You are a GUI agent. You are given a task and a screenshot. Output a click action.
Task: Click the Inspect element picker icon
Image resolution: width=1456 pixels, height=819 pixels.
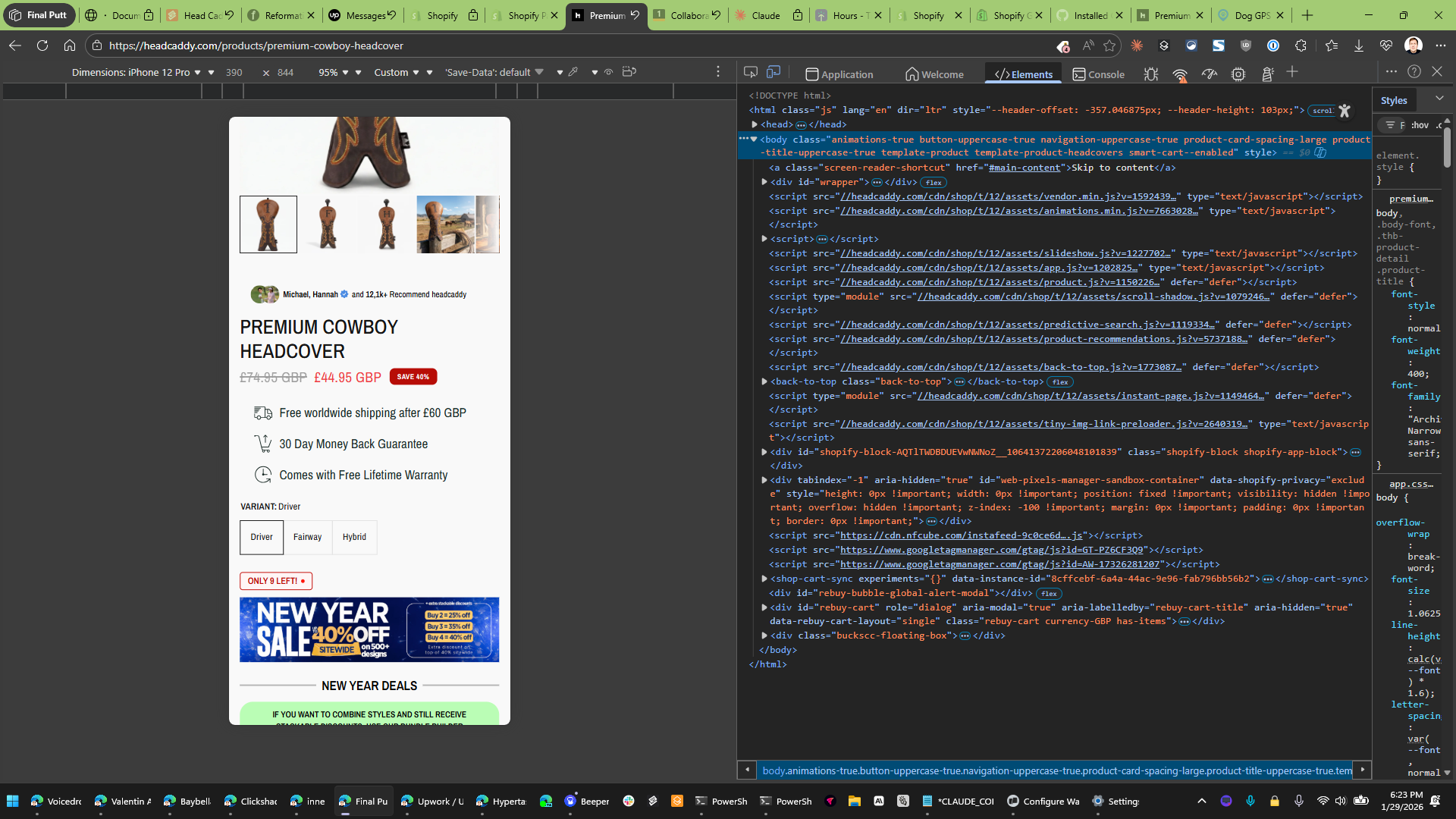(x=751, y=72)
